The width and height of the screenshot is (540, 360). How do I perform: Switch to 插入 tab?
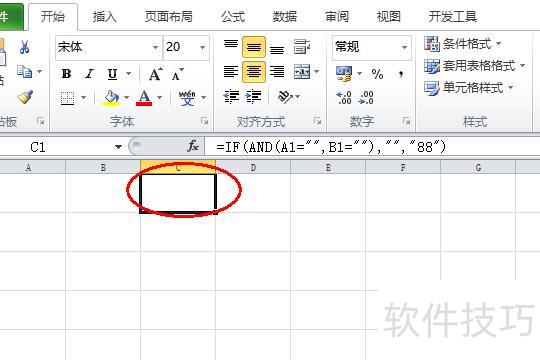[x=105, y=17]
